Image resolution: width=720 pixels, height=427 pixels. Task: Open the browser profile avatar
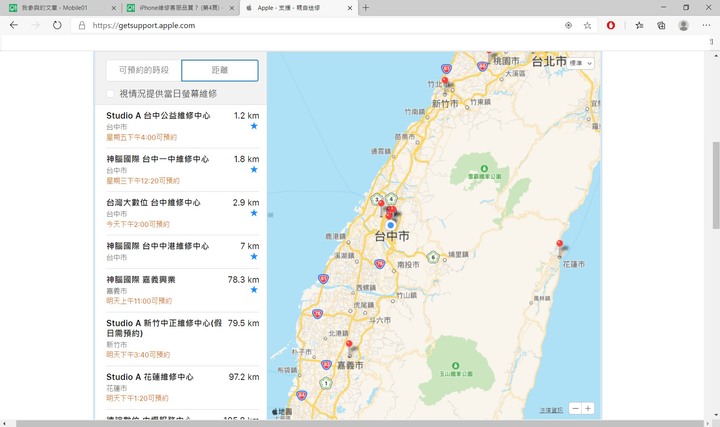(683, 25)
